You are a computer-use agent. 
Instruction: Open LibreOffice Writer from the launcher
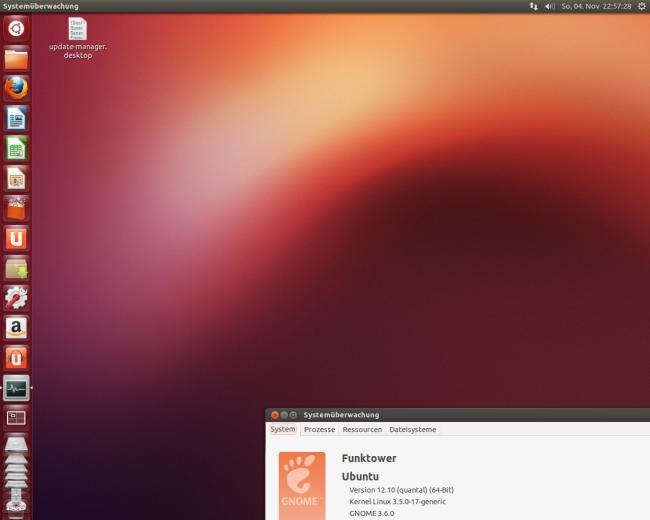click(16, 119)
